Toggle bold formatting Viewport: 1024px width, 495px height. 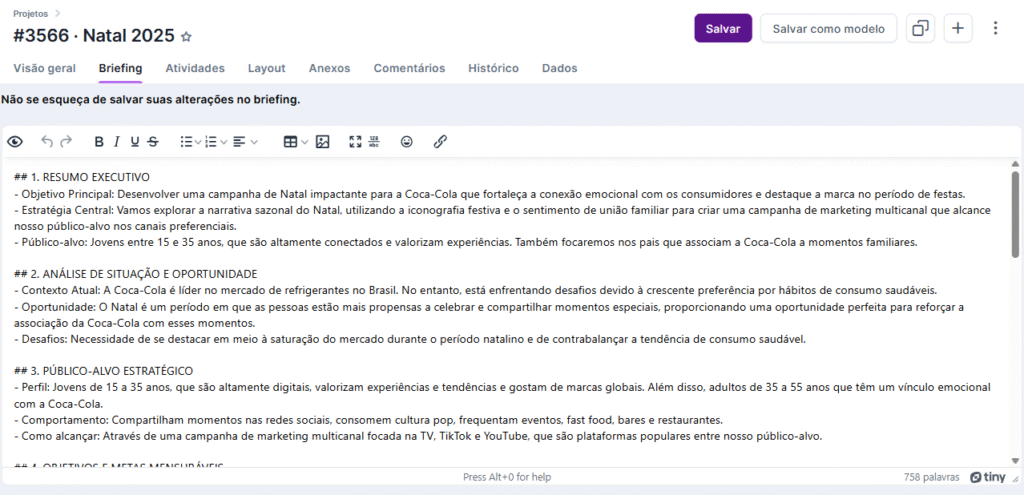pos(99,142)
